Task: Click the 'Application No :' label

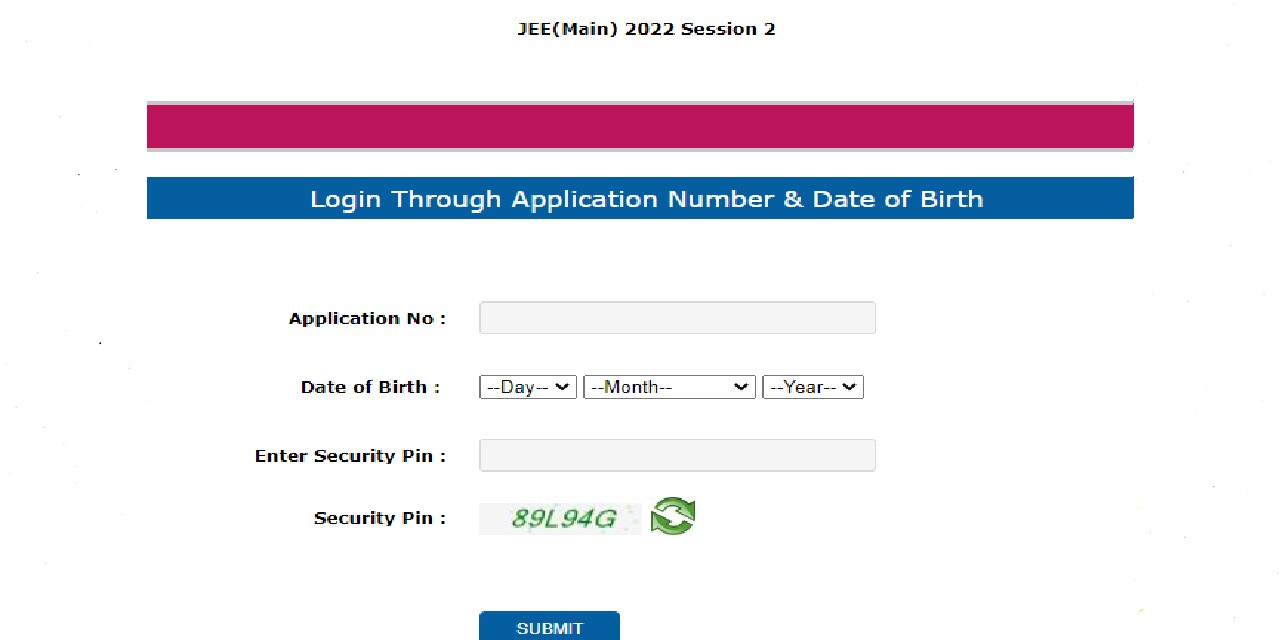Action: tap(367, 318)
